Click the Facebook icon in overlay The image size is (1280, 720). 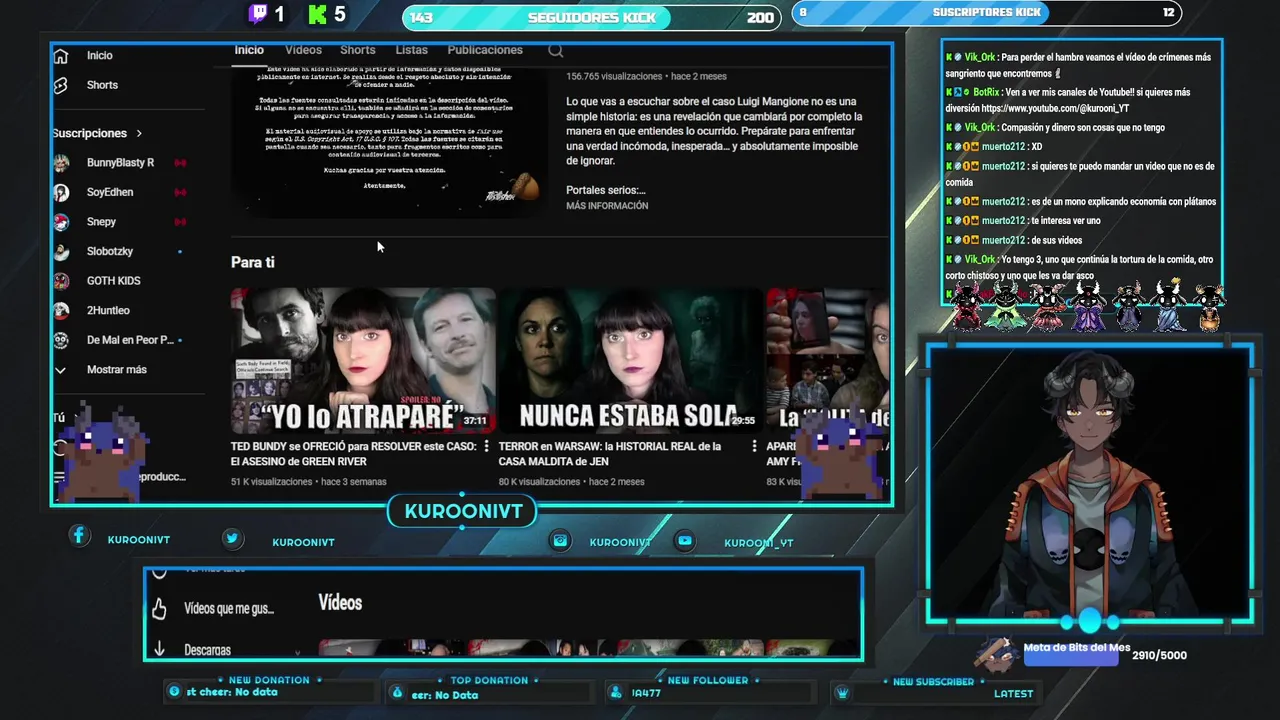click(x=79, y=536)
